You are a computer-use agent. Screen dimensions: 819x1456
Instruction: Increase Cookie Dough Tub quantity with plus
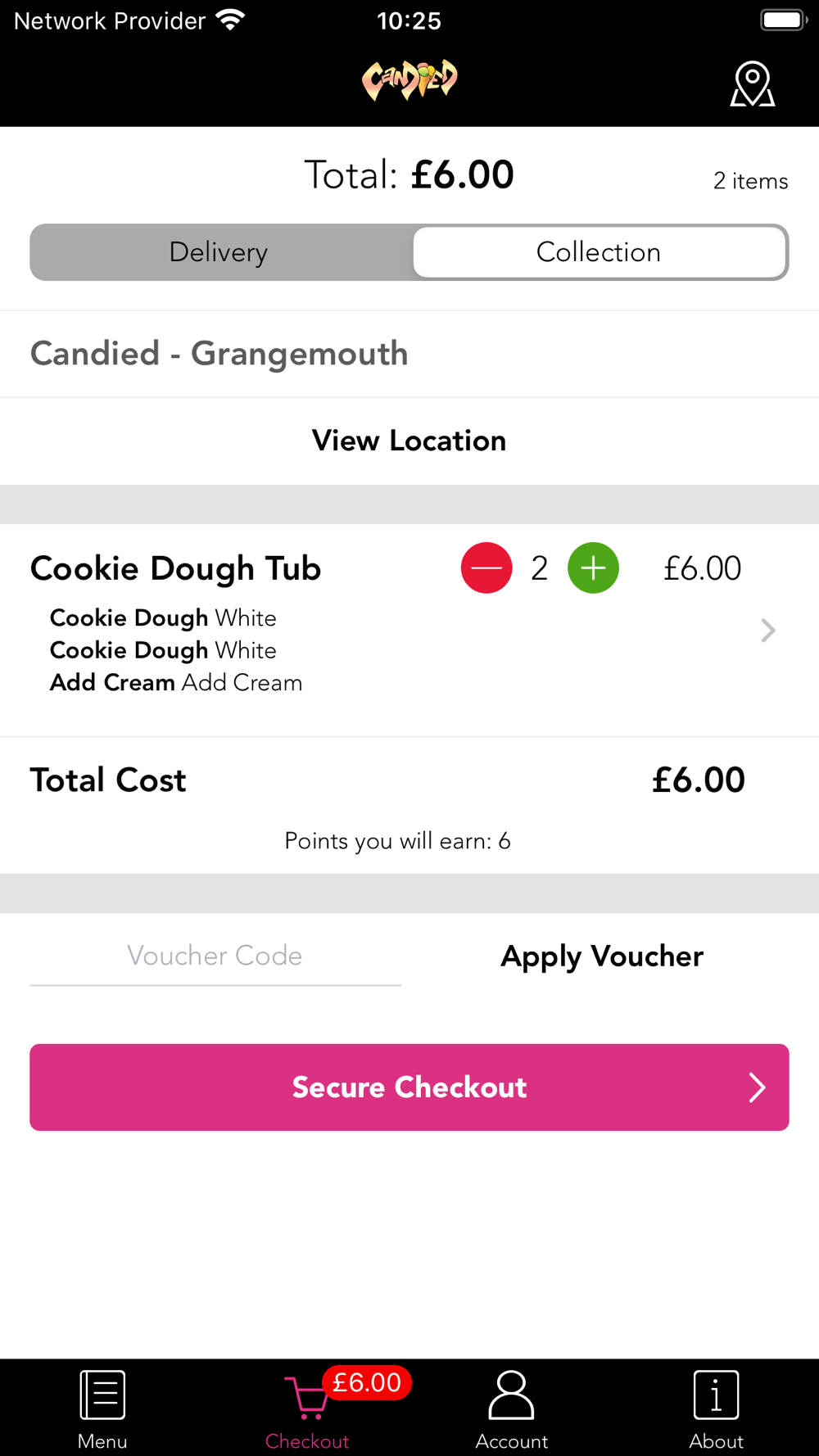coord(593,567)
